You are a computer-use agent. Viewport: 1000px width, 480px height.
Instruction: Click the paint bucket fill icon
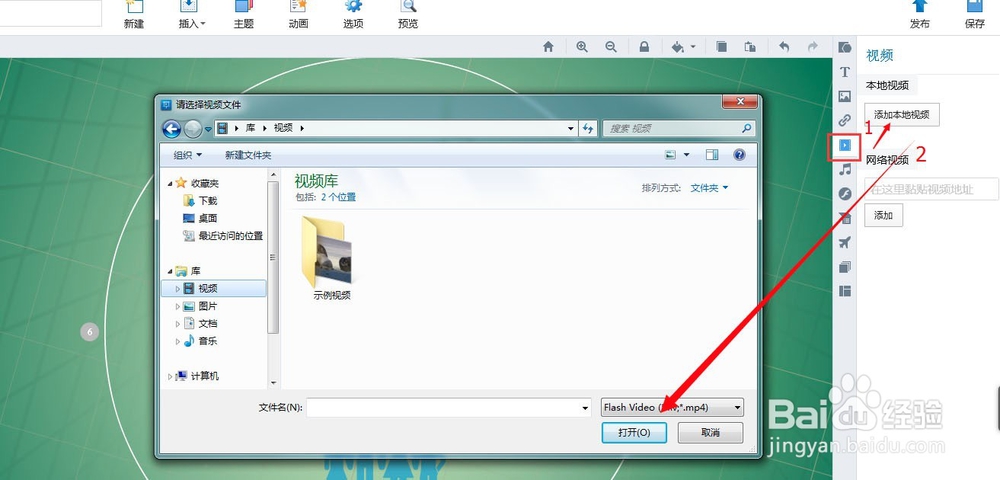(678, 47)
